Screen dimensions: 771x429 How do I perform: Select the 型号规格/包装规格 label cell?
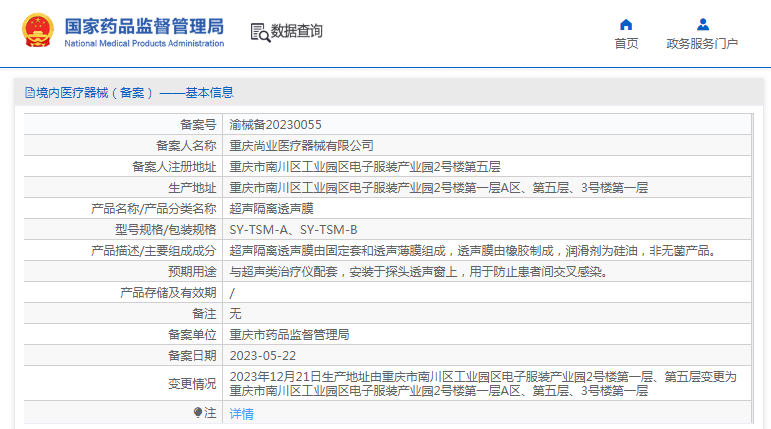123,230
